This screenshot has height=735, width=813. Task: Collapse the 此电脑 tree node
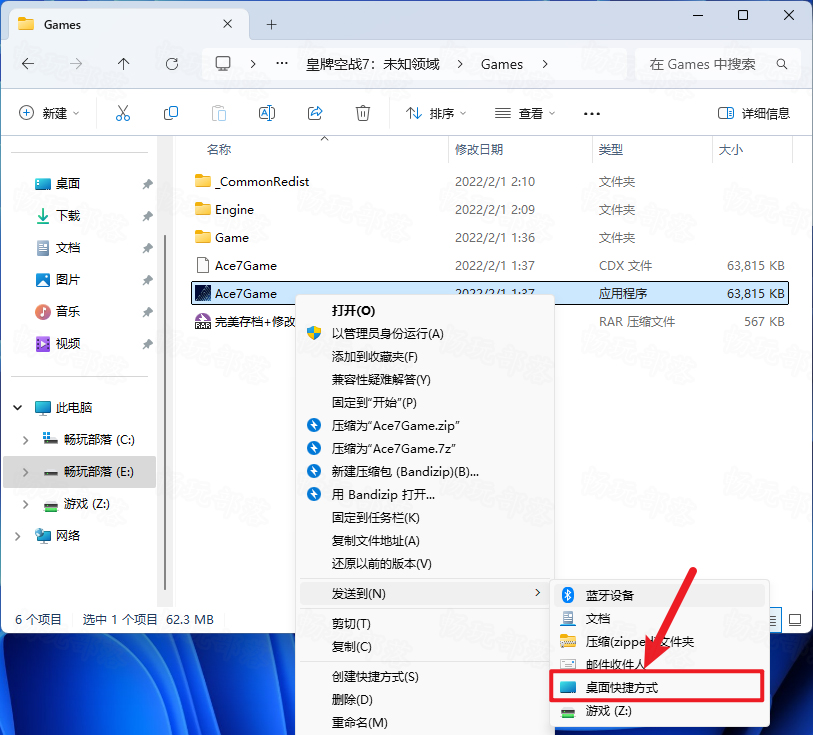pyautogui.click(x=18, y=407)
